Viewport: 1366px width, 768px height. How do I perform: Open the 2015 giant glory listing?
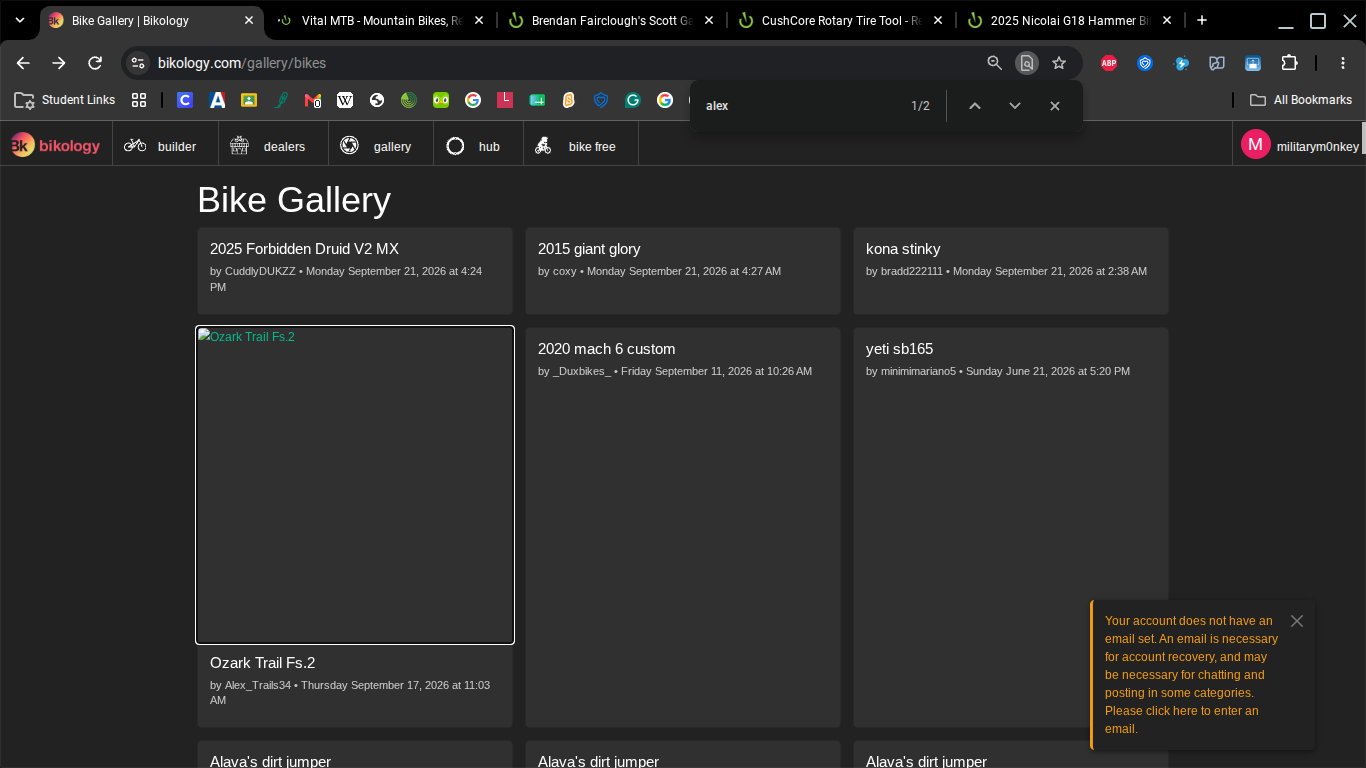pyautogui.click(x=589, y=249)
